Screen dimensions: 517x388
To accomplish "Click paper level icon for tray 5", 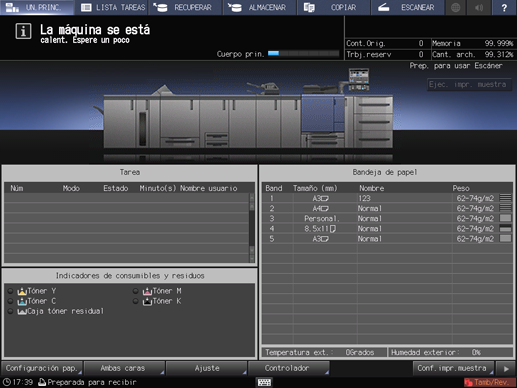I will coord(506,238).
